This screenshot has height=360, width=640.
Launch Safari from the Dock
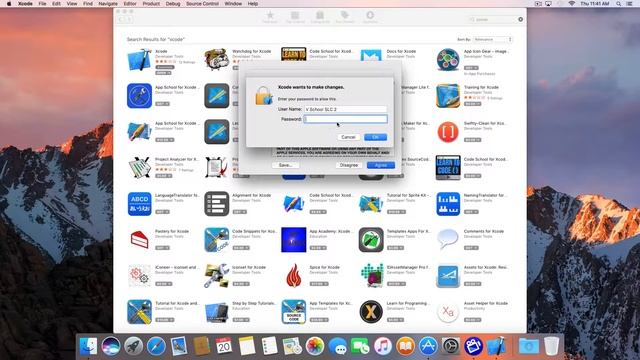[x=156, y=346]
